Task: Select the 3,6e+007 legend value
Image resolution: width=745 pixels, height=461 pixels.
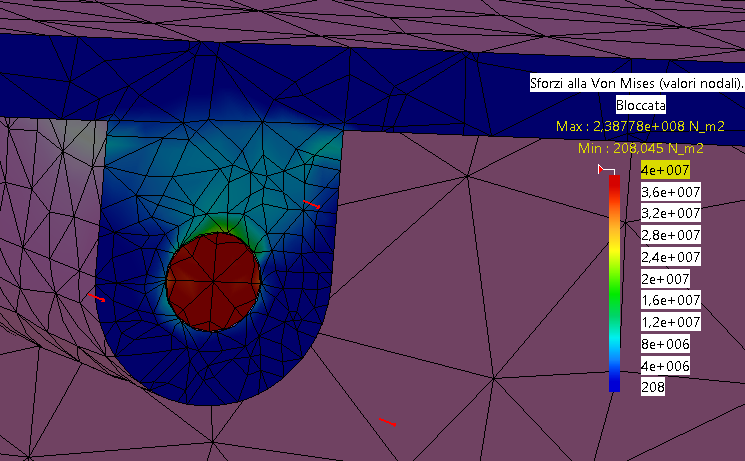Action: [670, 192]
